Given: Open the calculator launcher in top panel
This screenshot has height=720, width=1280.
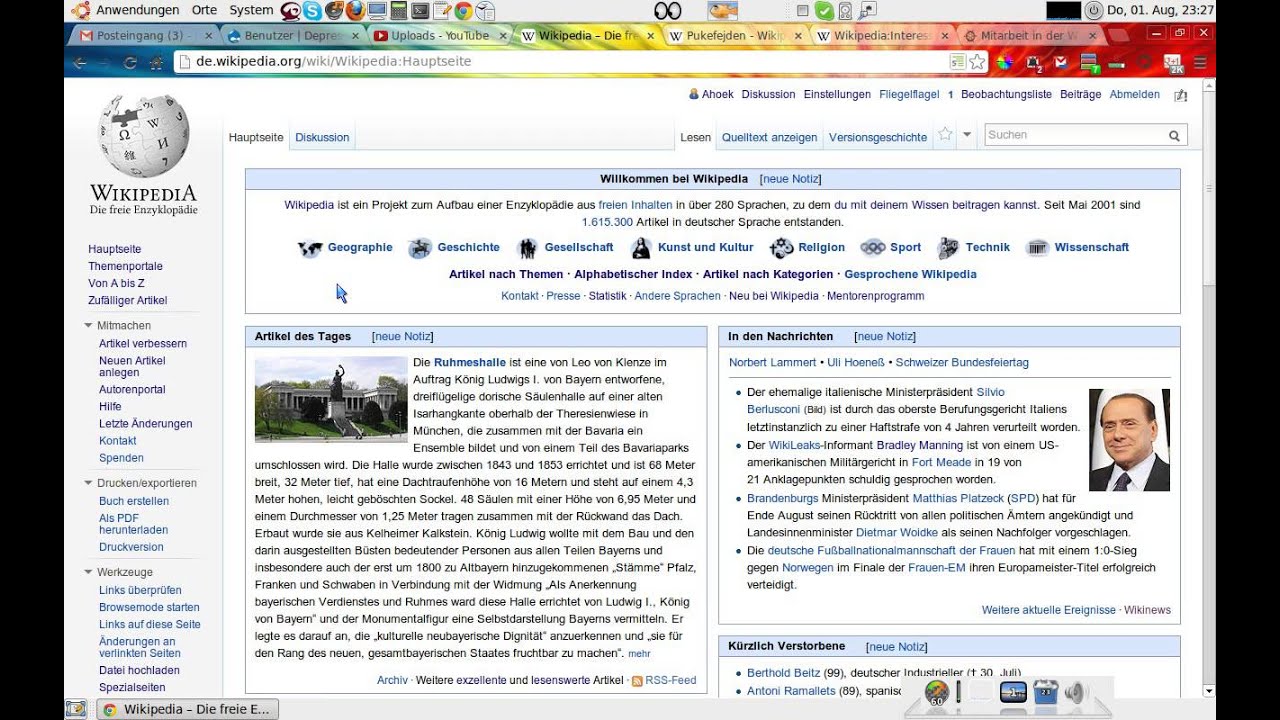Looking at the screenshot, I should point(399,11).
